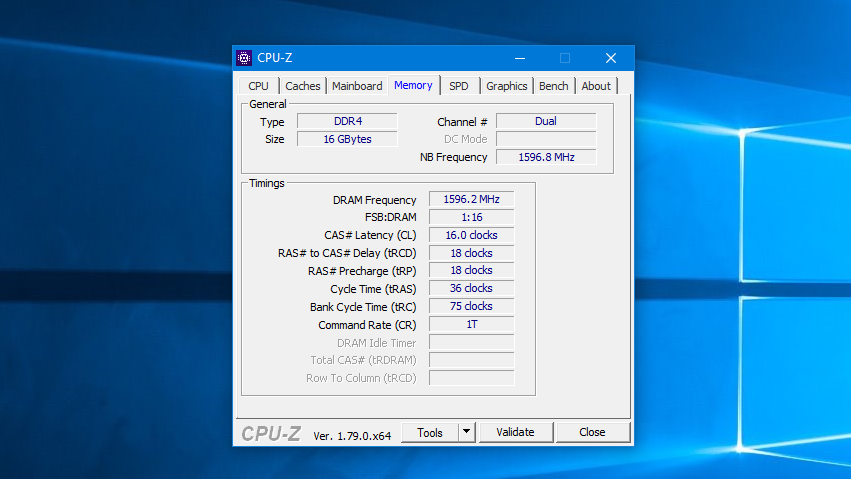Select the Mainboard tab

357,86
